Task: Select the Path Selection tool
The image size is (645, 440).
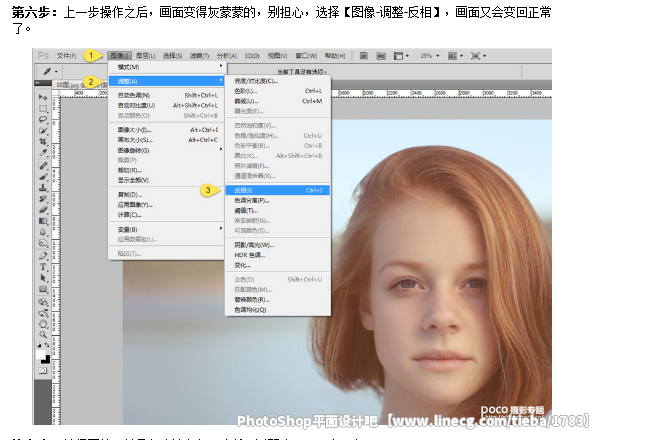Action: (x=43, y=278)
